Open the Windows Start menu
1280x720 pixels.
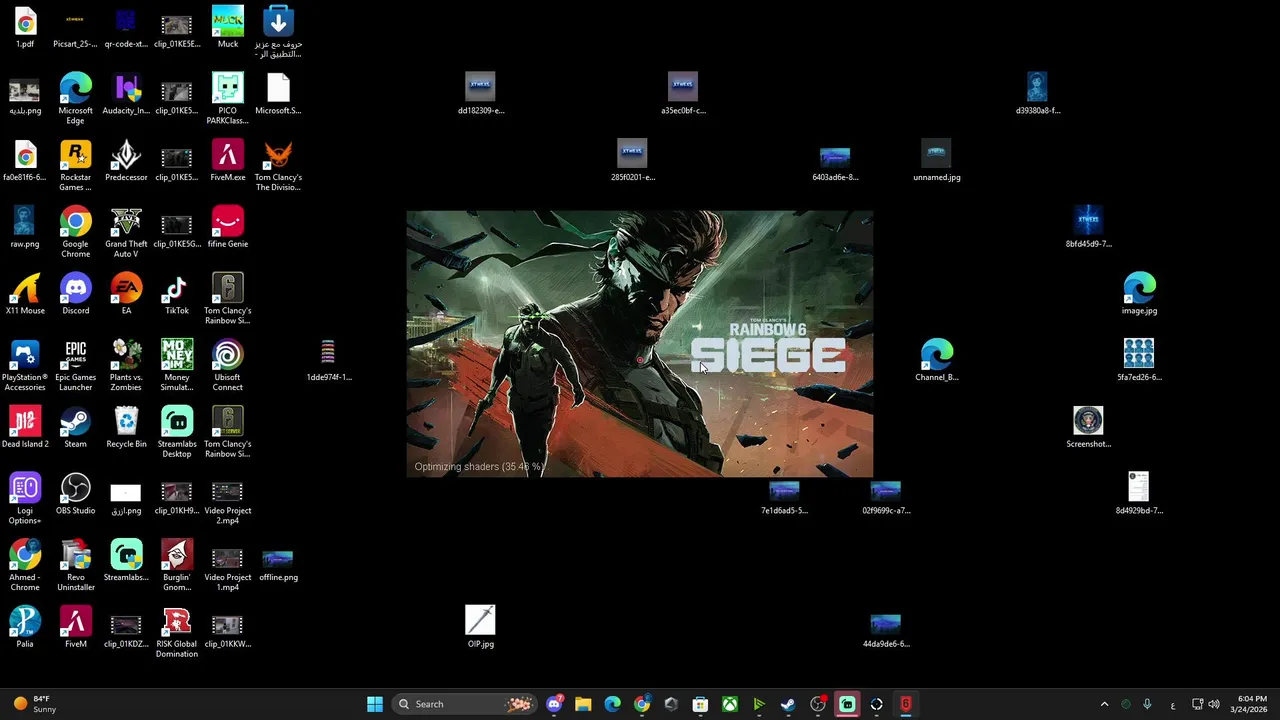(375, 704)
